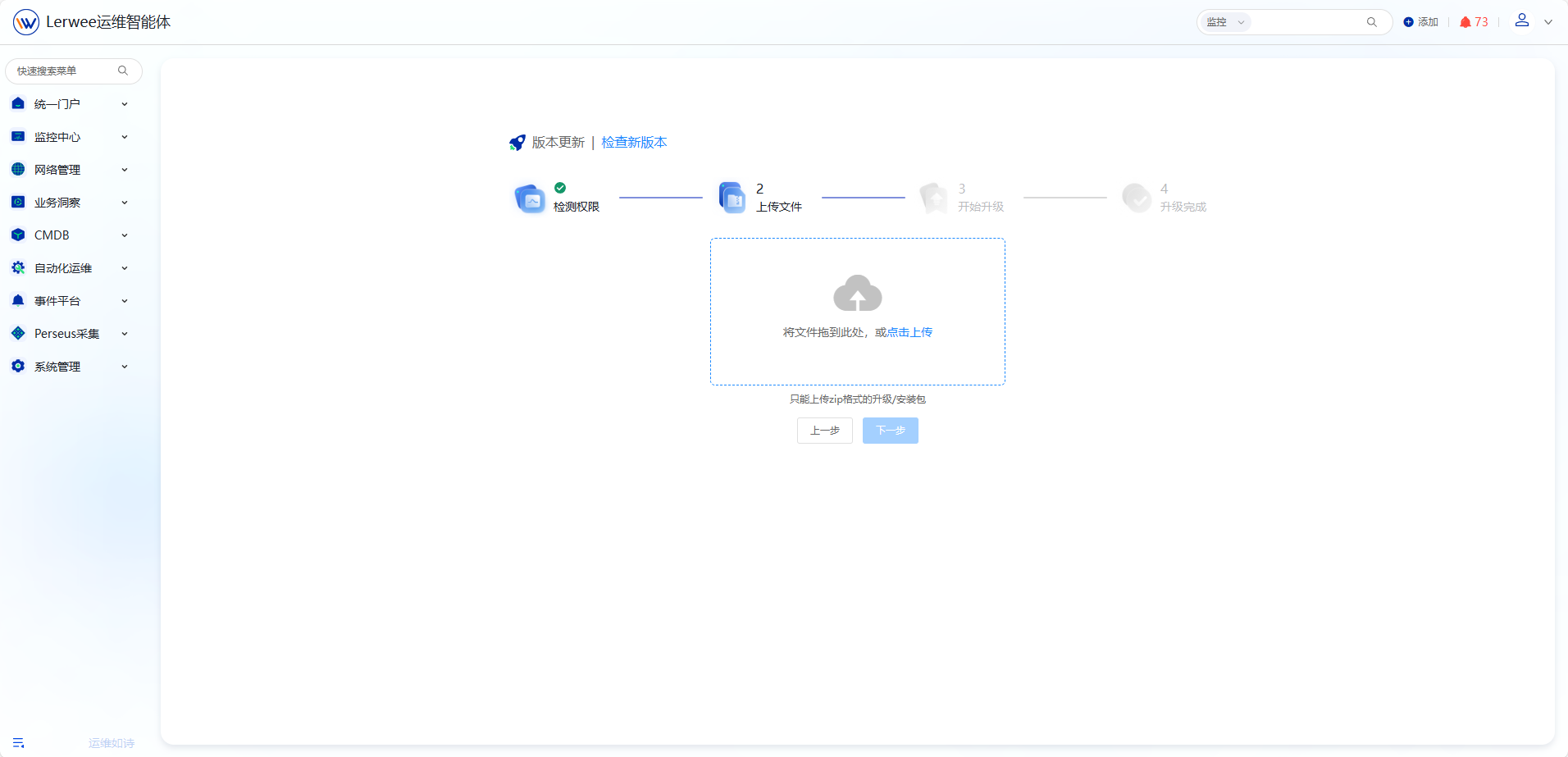Click the blue plus add icon

pos(1408,22)
